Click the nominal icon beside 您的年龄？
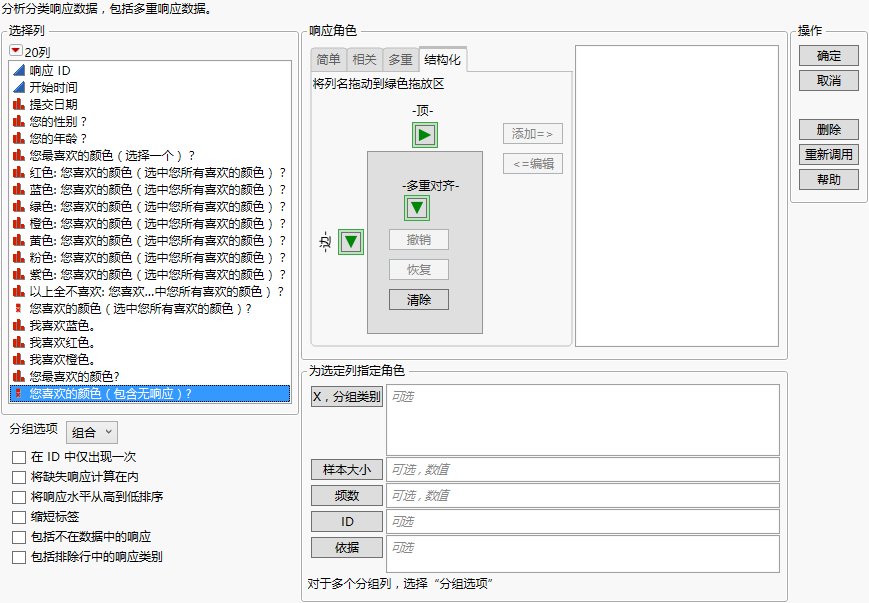 click(19, 139)
